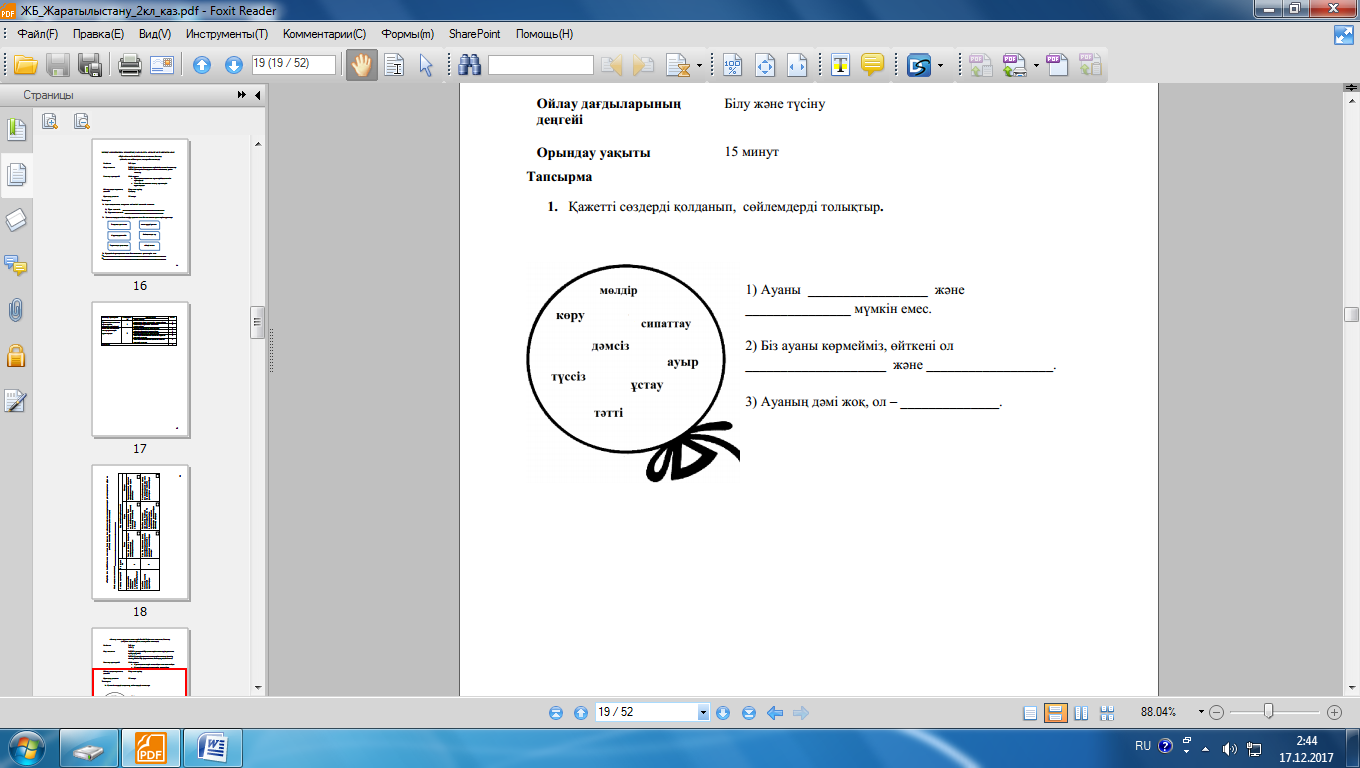
Task: Jump to first page button in status bar
Action: pyautogui.click(x=557, y=713)
